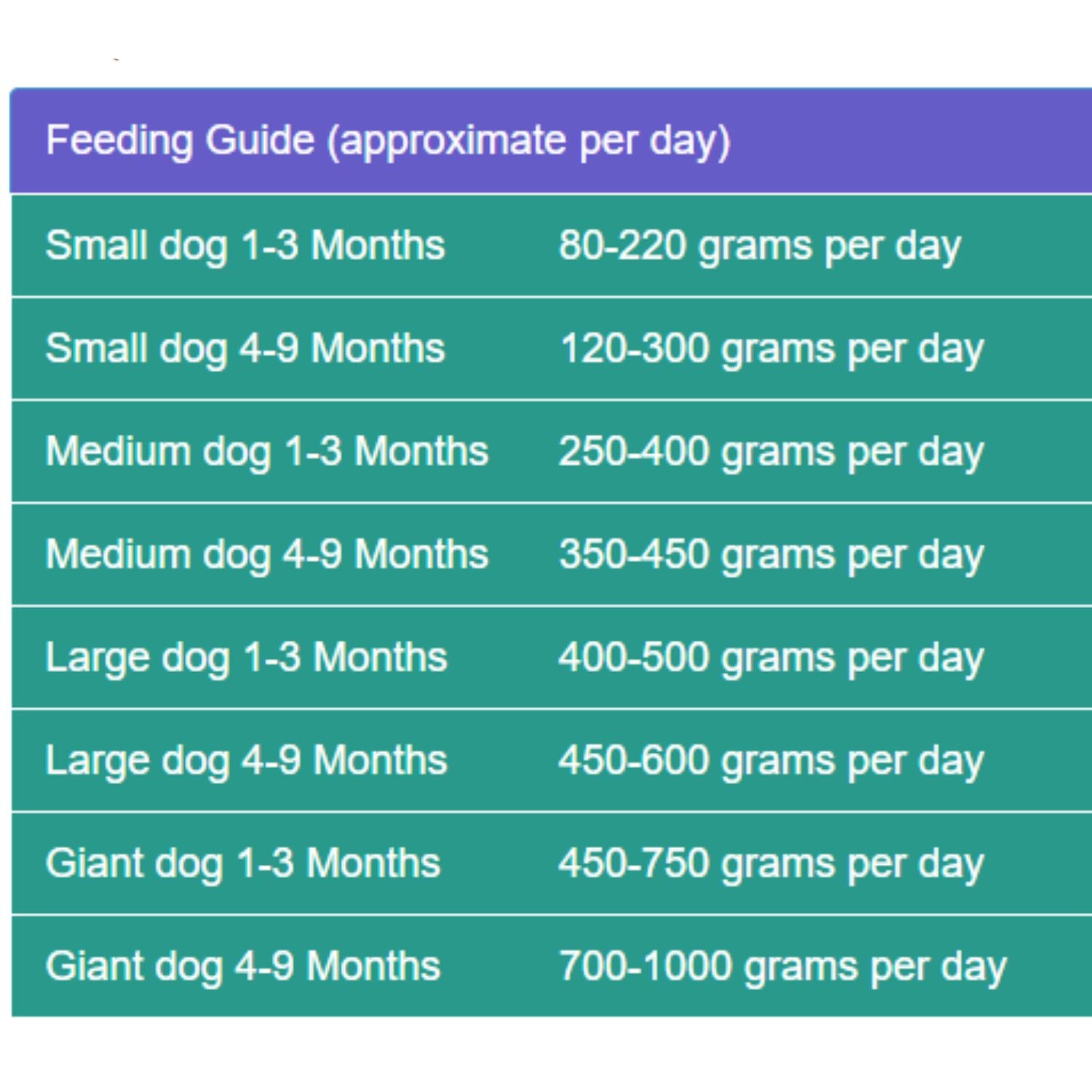
Task: Select the Medium dog 1-3 Months label
Action: click(x=266, y=451)
